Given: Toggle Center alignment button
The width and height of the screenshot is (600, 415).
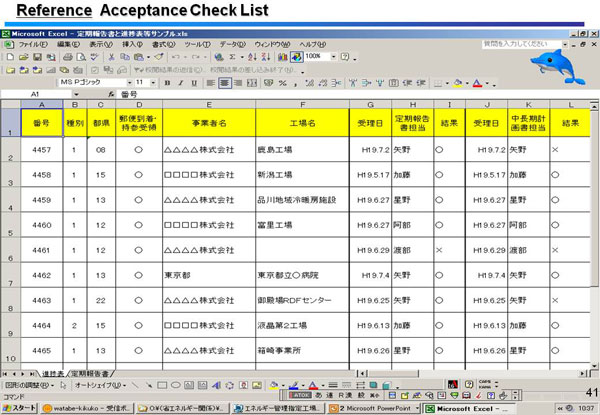Looking at the screenshot, I should pyautogui.click(x=225, y=83).
